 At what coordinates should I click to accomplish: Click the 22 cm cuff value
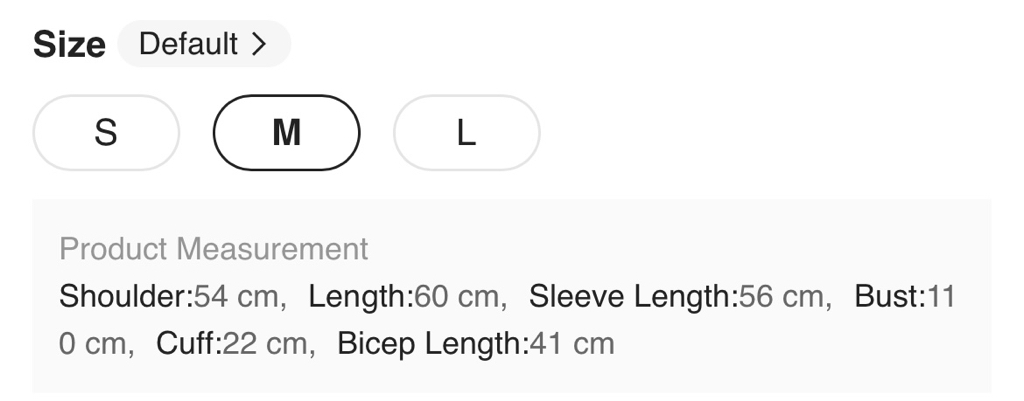264,344
